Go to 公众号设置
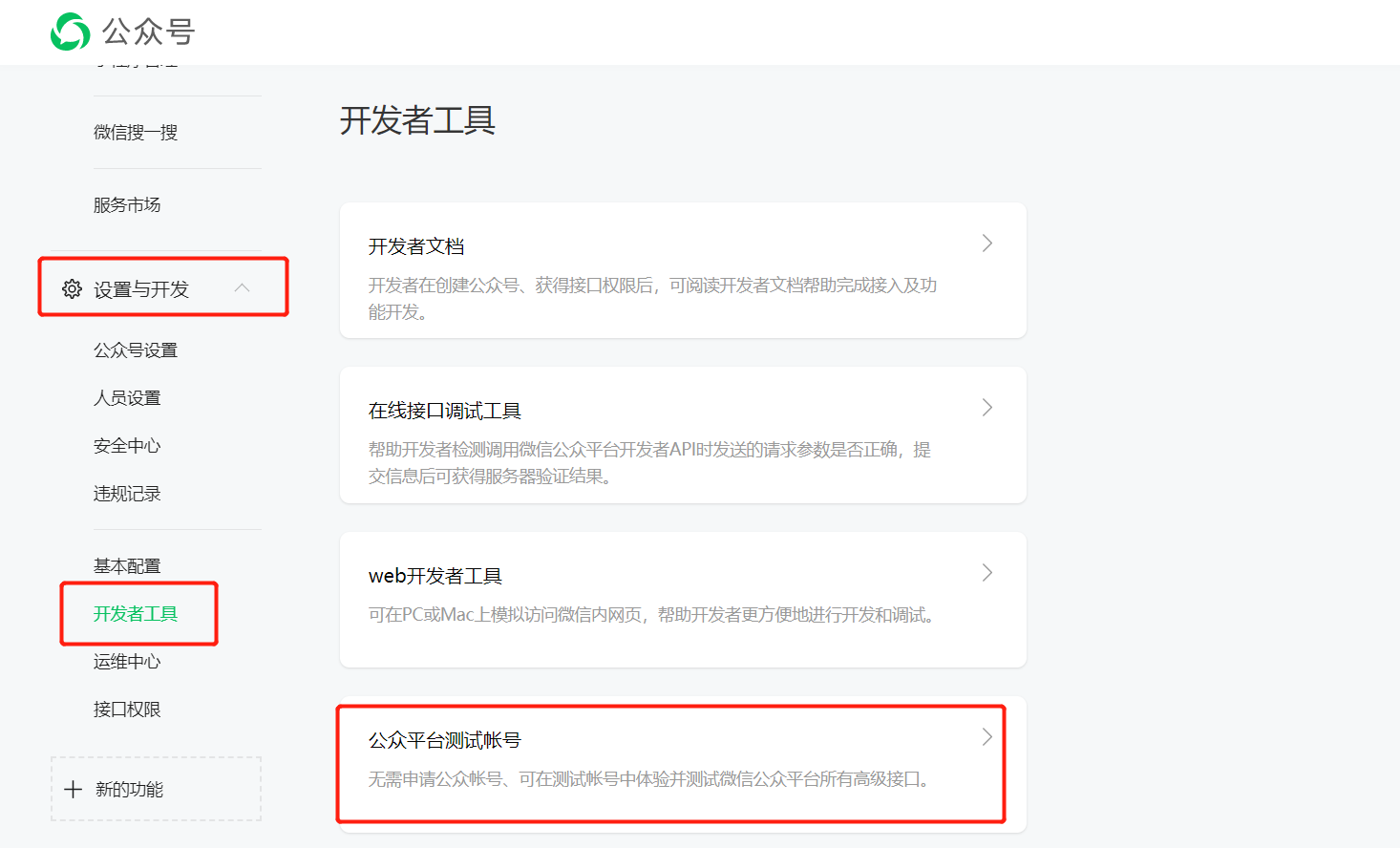Screen dimensions: 1400x848 coord(136,350)
